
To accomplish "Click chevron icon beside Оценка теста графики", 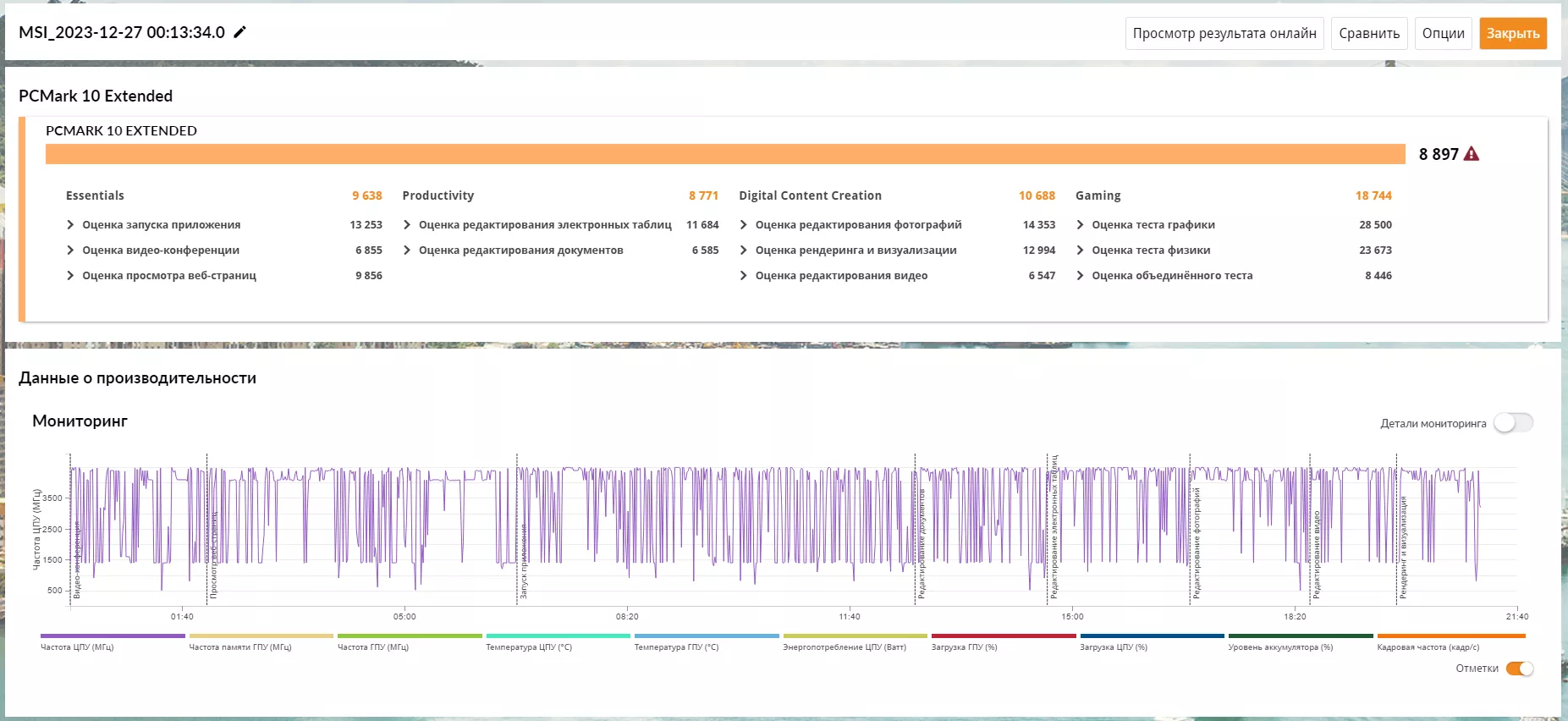I will pyautogui.click(x=1081, y=225).
